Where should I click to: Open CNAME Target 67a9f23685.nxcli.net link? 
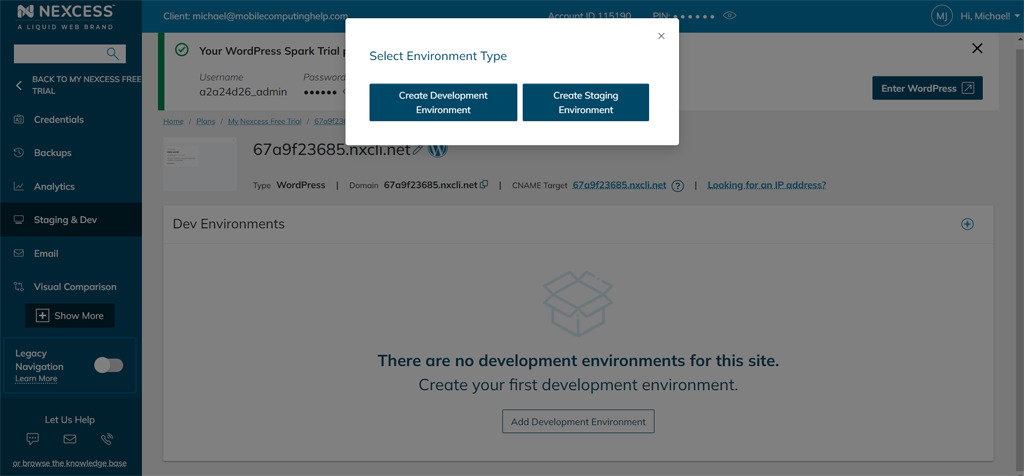pyautogui.click(x=619, y=185)
